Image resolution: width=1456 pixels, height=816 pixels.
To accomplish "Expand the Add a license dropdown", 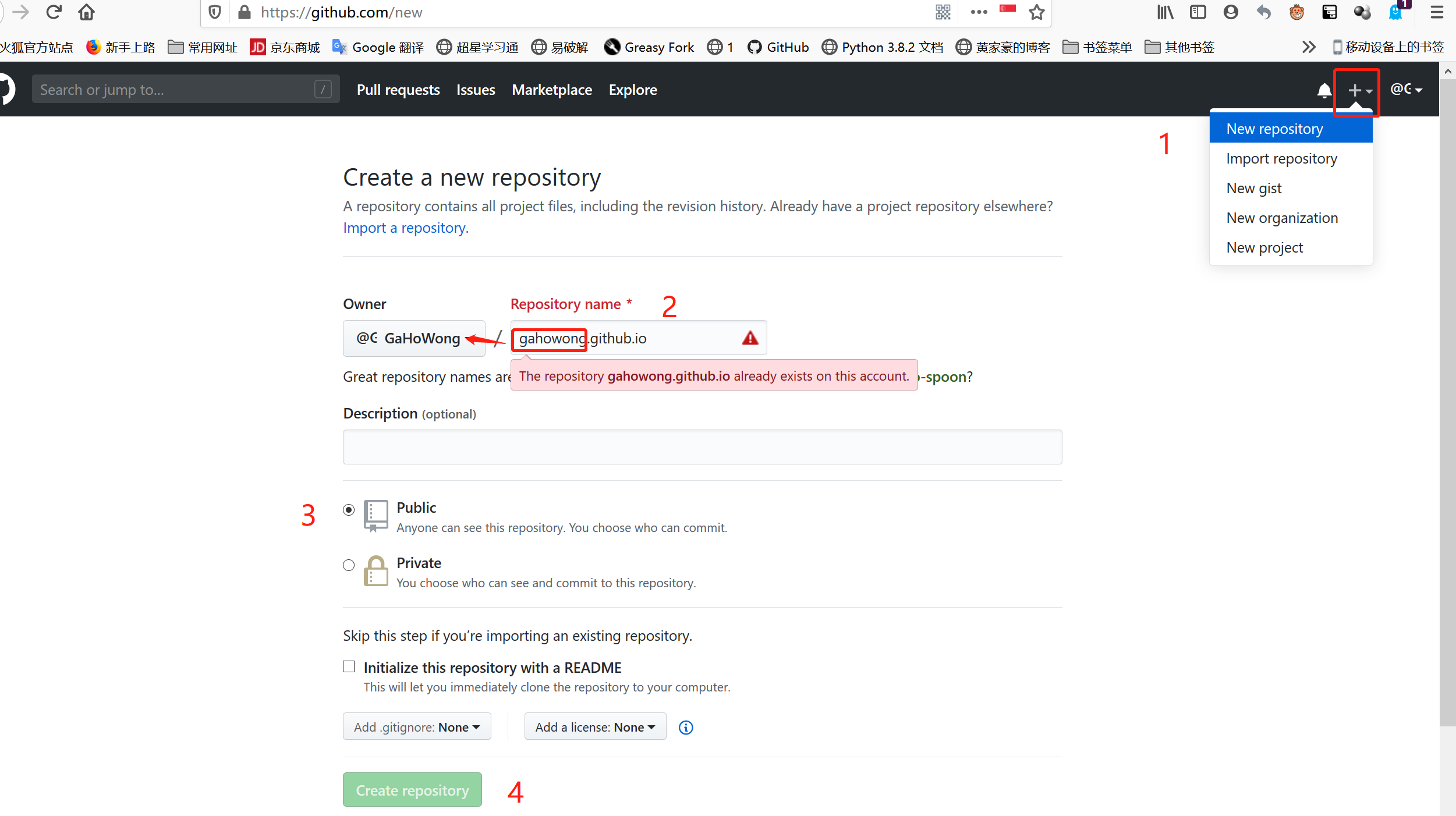I will click(x=595, y=727).
